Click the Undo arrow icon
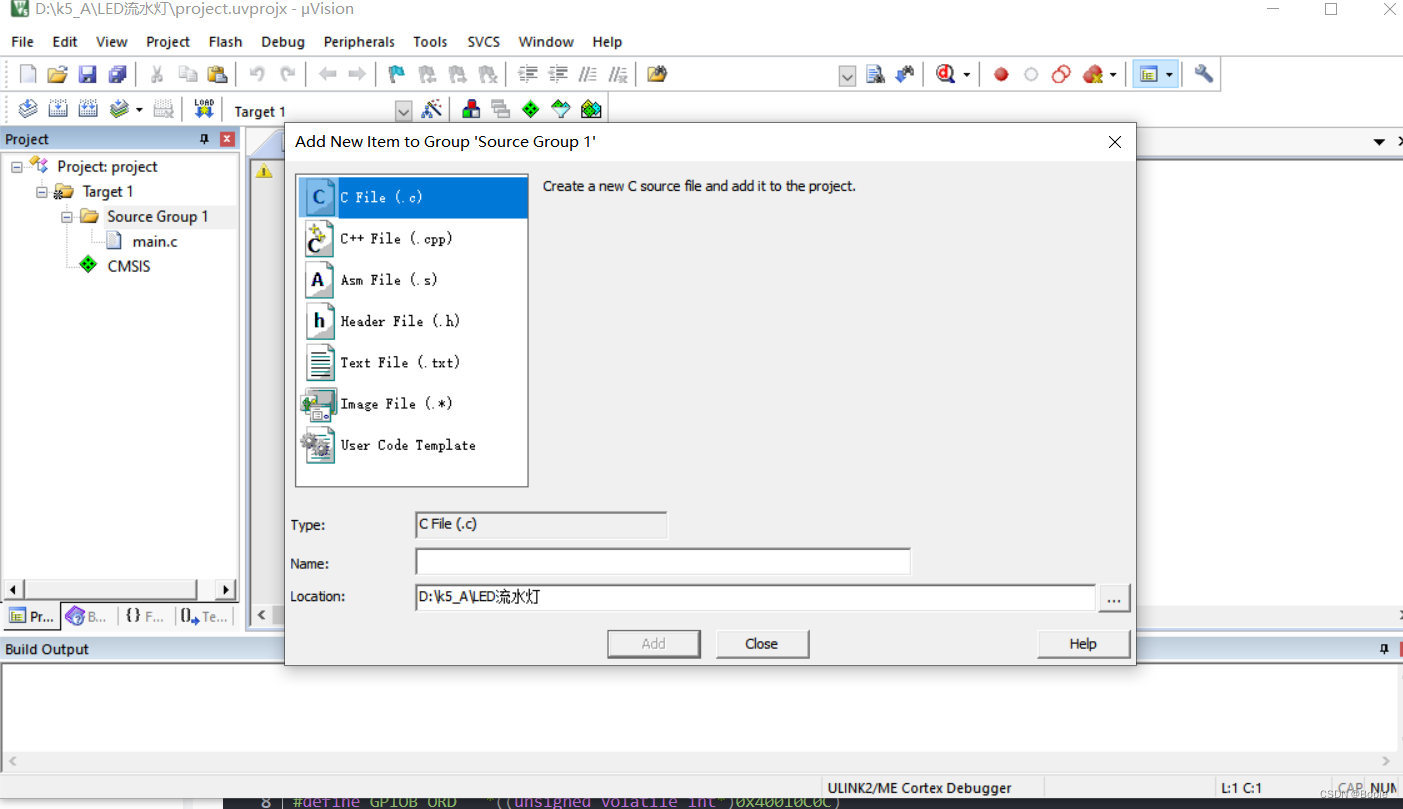Viewport: 1403px width, 809px height. [257, 74]
